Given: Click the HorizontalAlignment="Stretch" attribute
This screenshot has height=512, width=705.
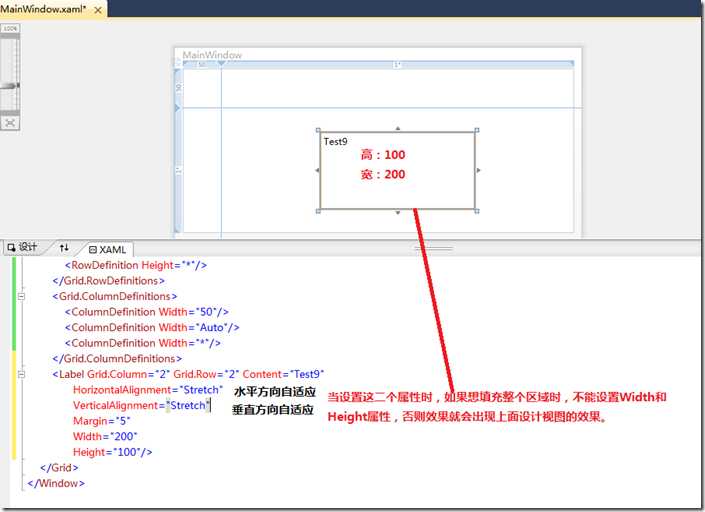Looking at the screenshot, I should pyautogui.click(x=148, y=390).
